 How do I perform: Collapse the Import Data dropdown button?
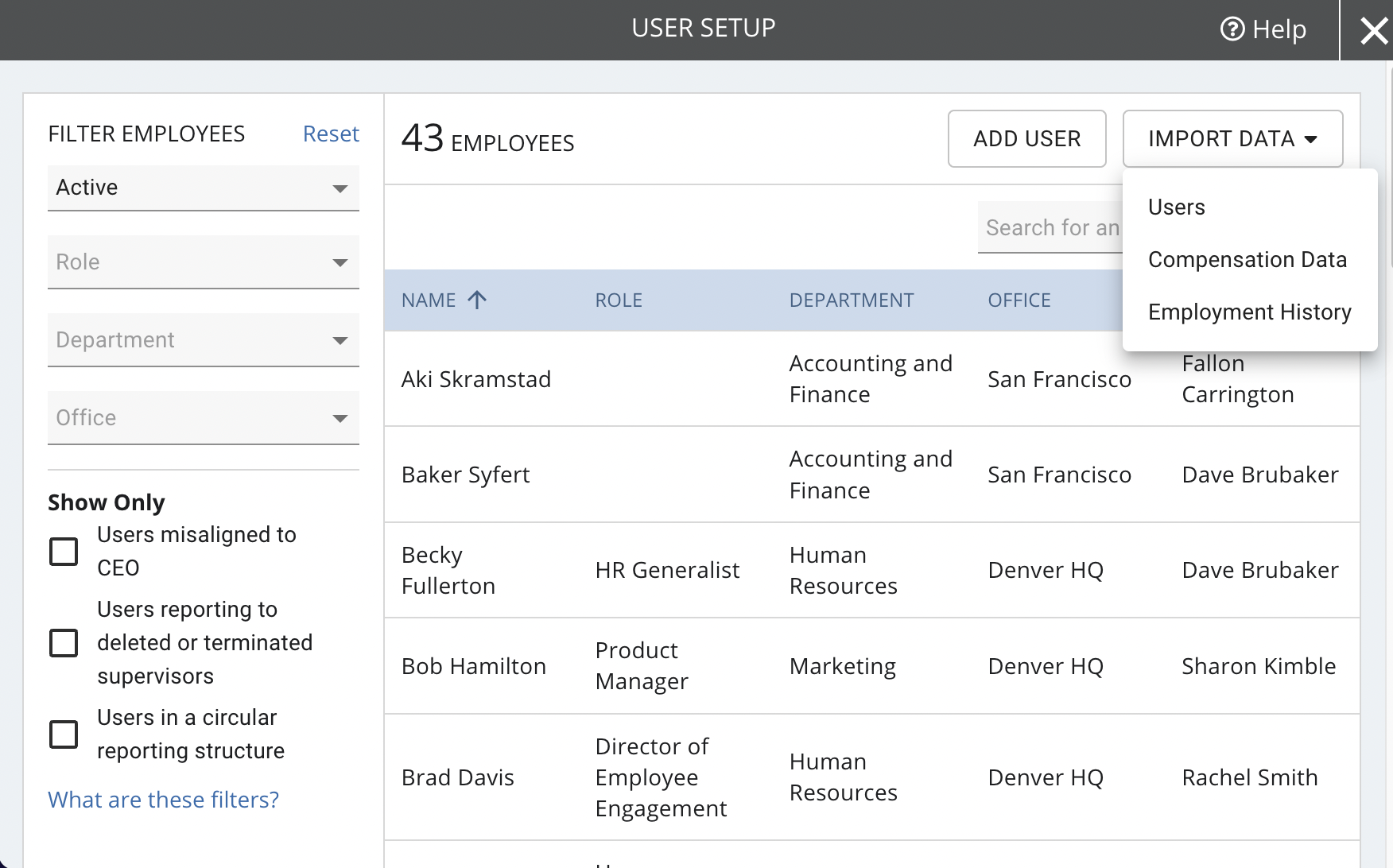click(x=1232, y=138)
